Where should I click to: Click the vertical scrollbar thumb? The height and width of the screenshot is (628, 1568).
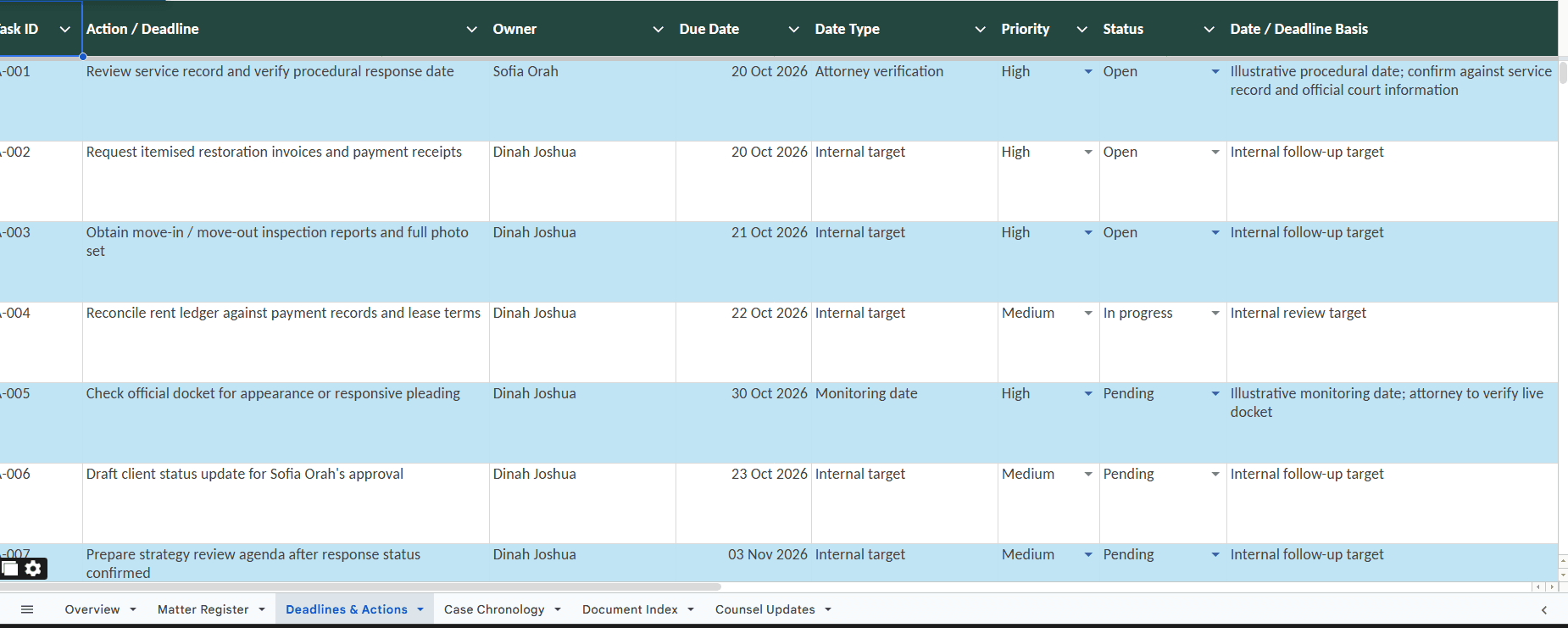[x=1563, y=72]
